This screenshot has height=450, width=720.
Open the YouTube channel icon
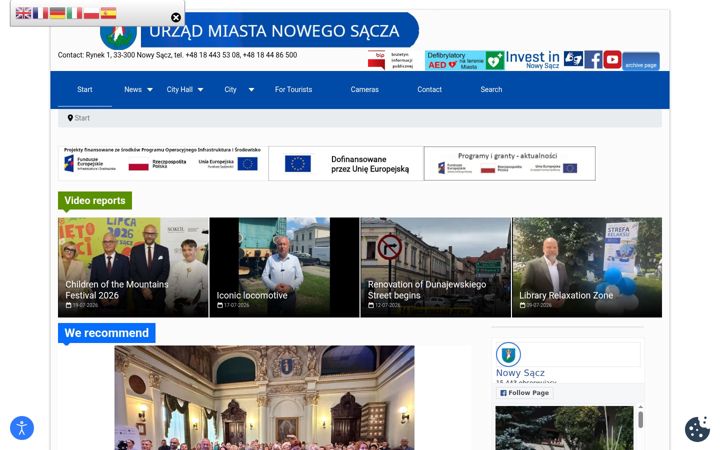pos(612,60)
